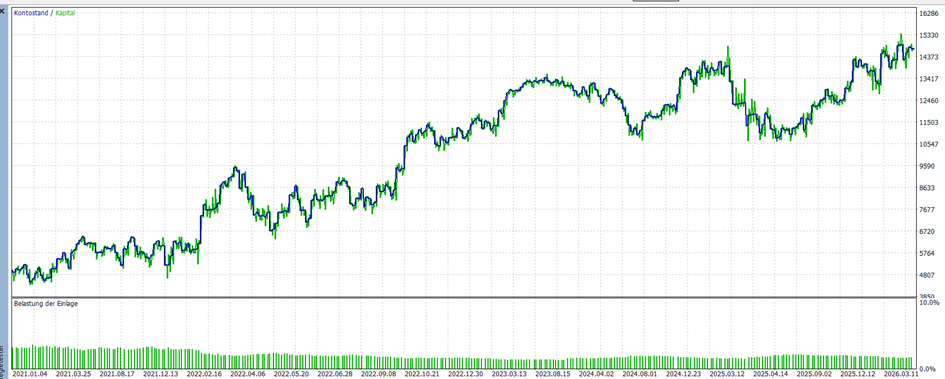Viewport: 945px width, 379px height.
Task: Click the 2021.08.17 date label
Action: 117,374
